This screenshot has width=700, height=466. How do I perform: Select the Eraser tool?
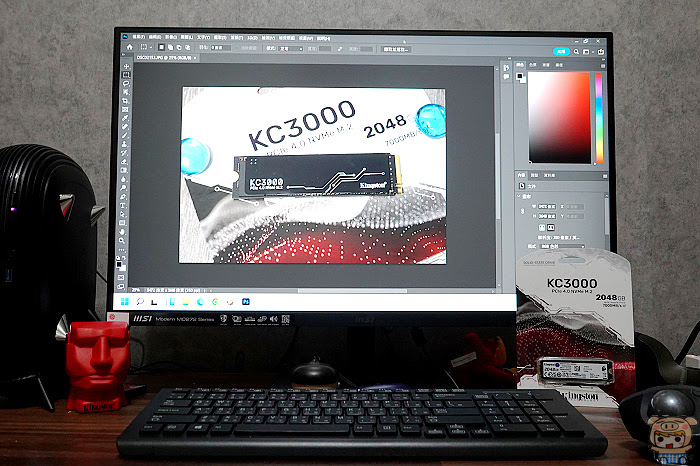click(124, 162)
